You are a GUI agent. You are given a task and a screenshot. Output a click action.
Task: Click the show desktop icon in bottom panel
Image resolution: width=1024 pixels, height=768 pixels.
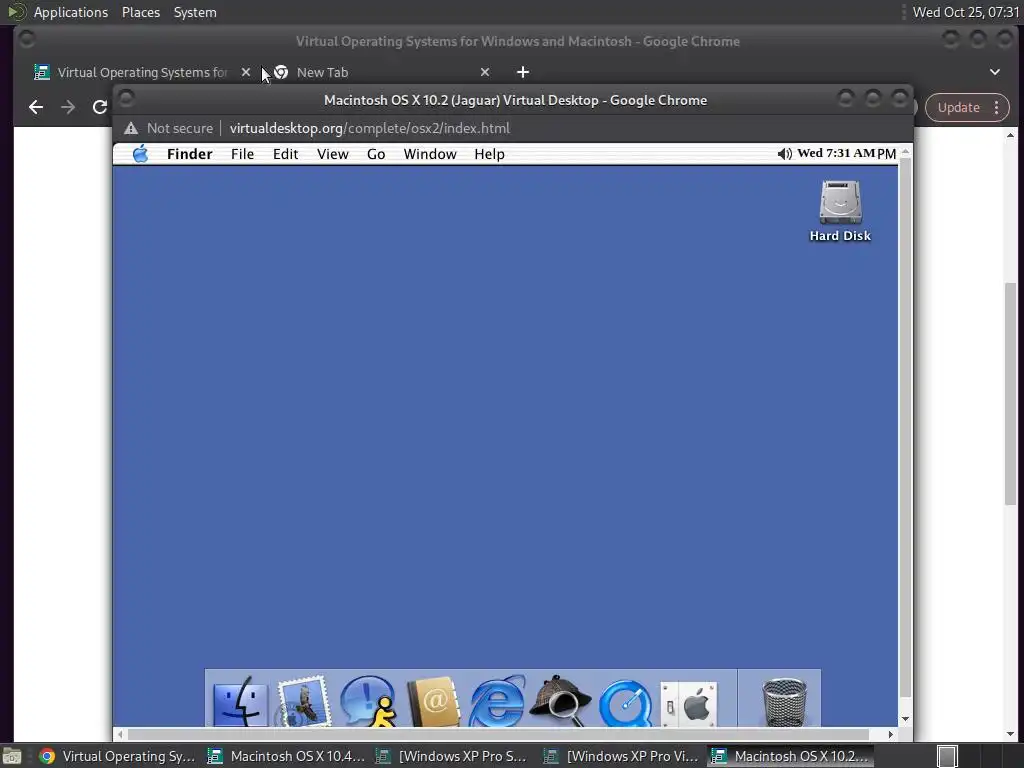pos(12,756)
